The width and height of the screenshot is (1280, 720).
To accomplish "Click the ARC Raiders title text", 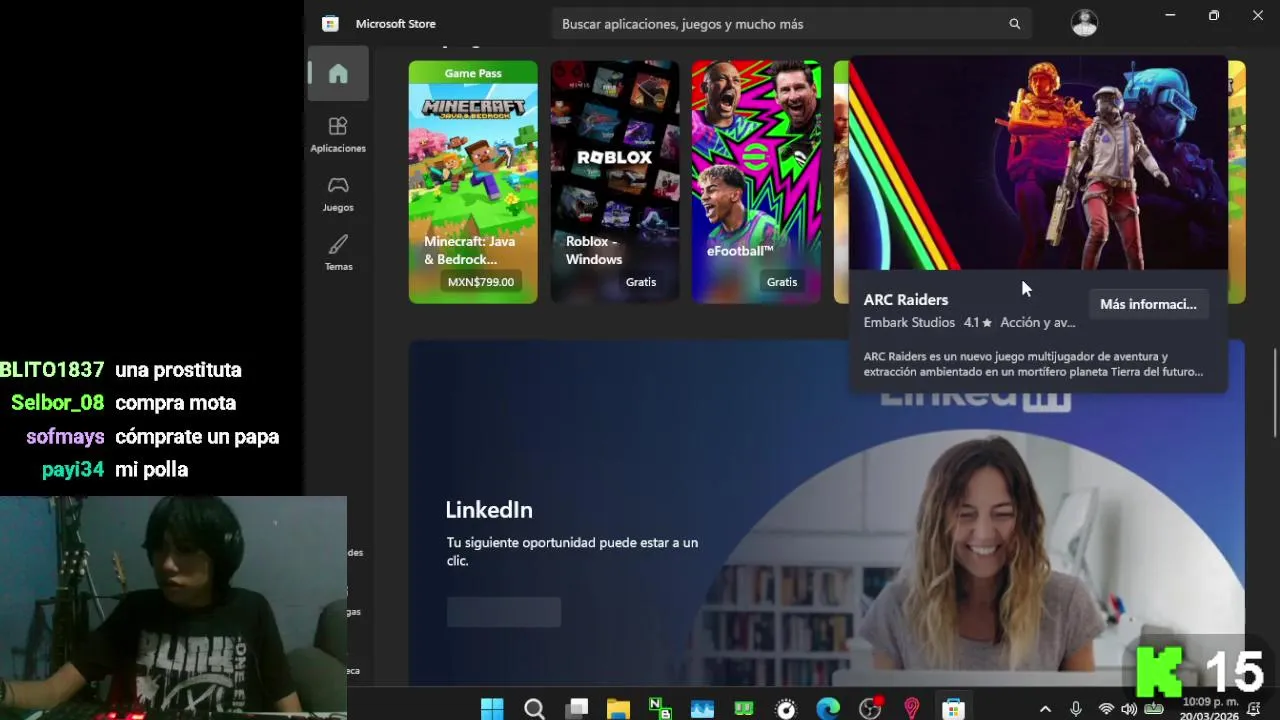I will 906,300.
